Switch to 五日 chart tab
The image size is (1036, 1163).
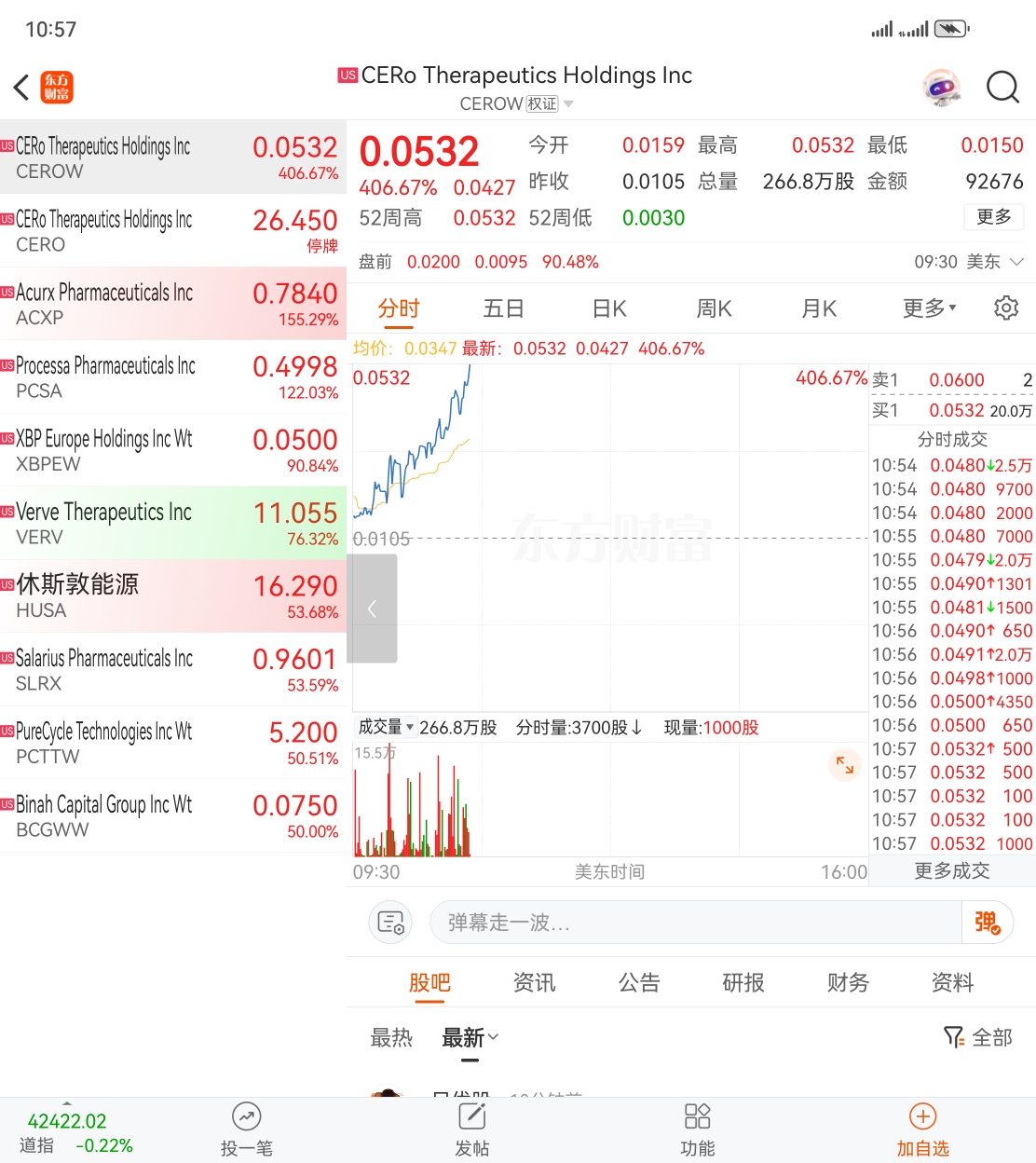(503, 308)
